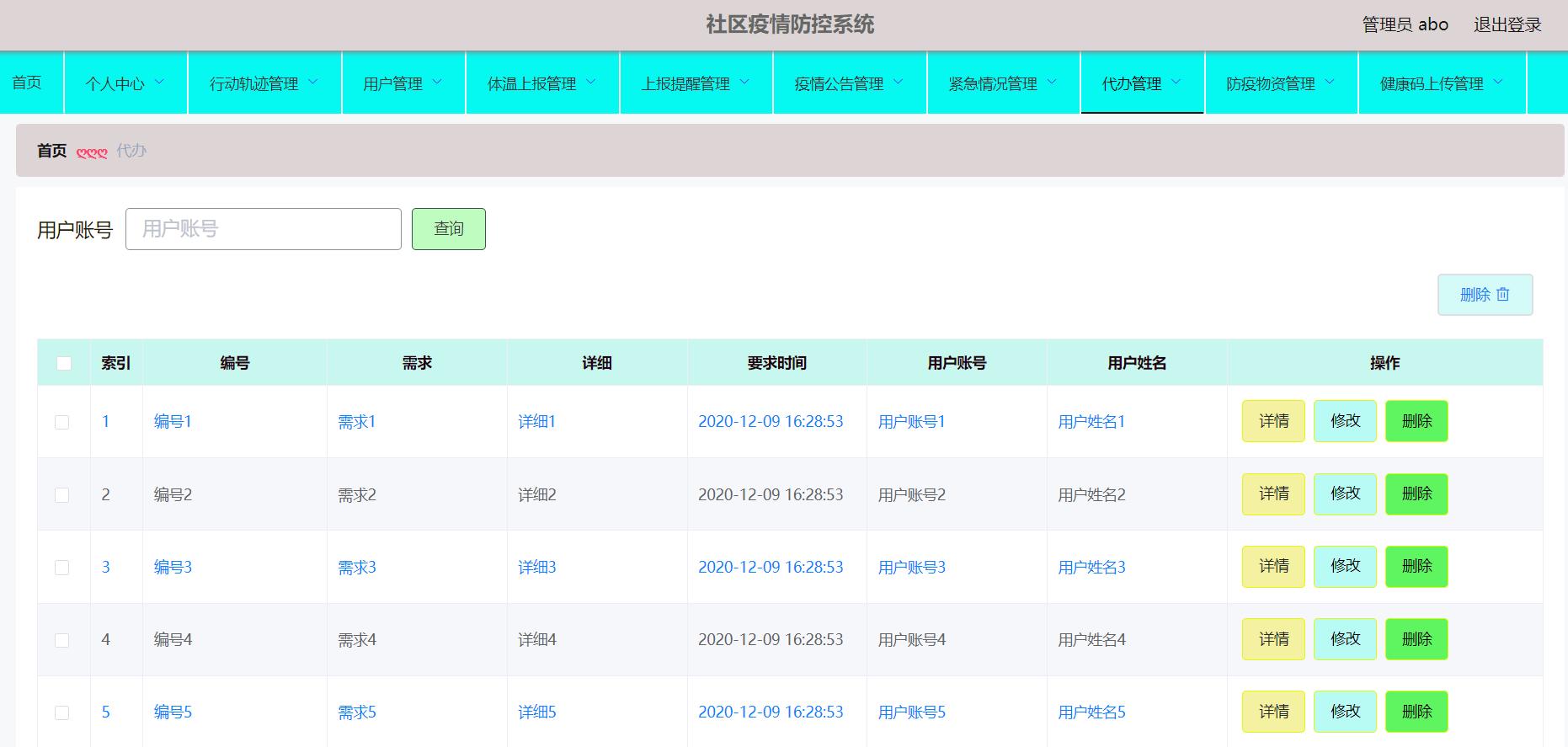Open the 代办管理 menu label
Screen dimensions: 1568x747
click(1132, 84)
